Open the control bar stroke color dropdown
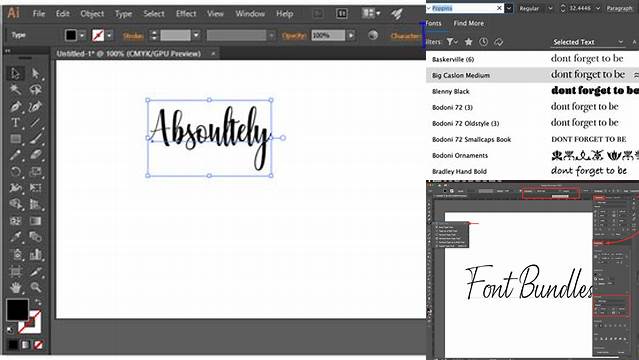The image size is (639, 360). click(x=109, y=35)
